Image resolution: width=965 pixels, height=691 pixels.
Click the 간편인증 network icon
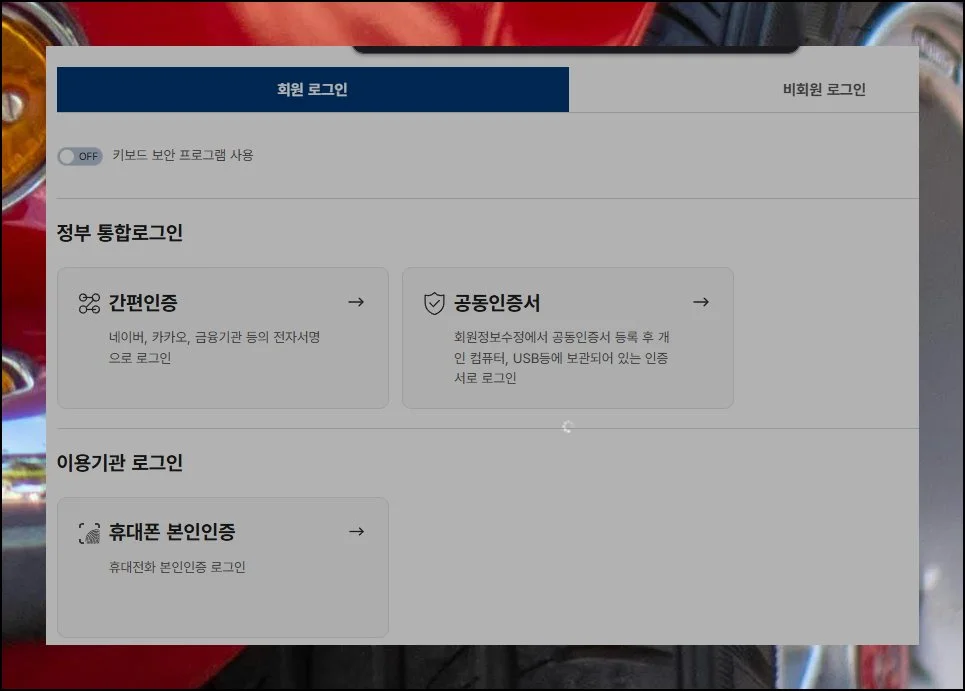pos(89,303)
